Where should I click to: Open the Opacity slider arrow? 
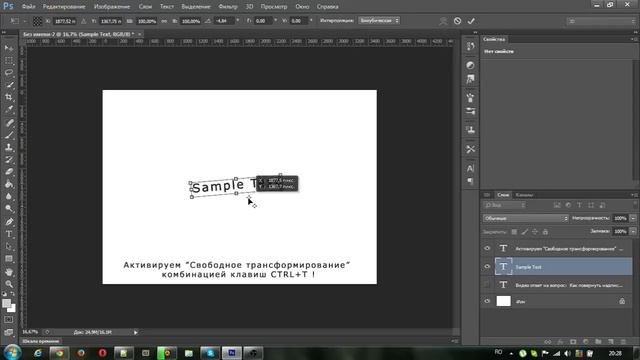coord(633,218)
